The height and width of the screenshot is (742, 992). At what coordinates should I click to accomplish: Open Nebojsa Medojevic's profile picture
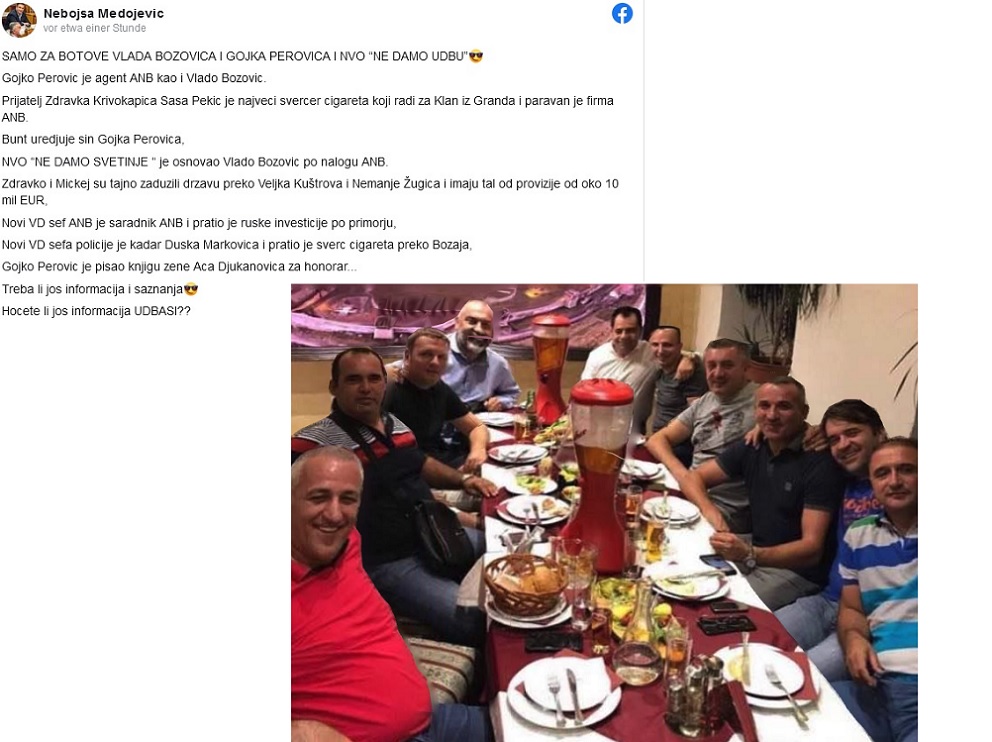tap(18, 20)
